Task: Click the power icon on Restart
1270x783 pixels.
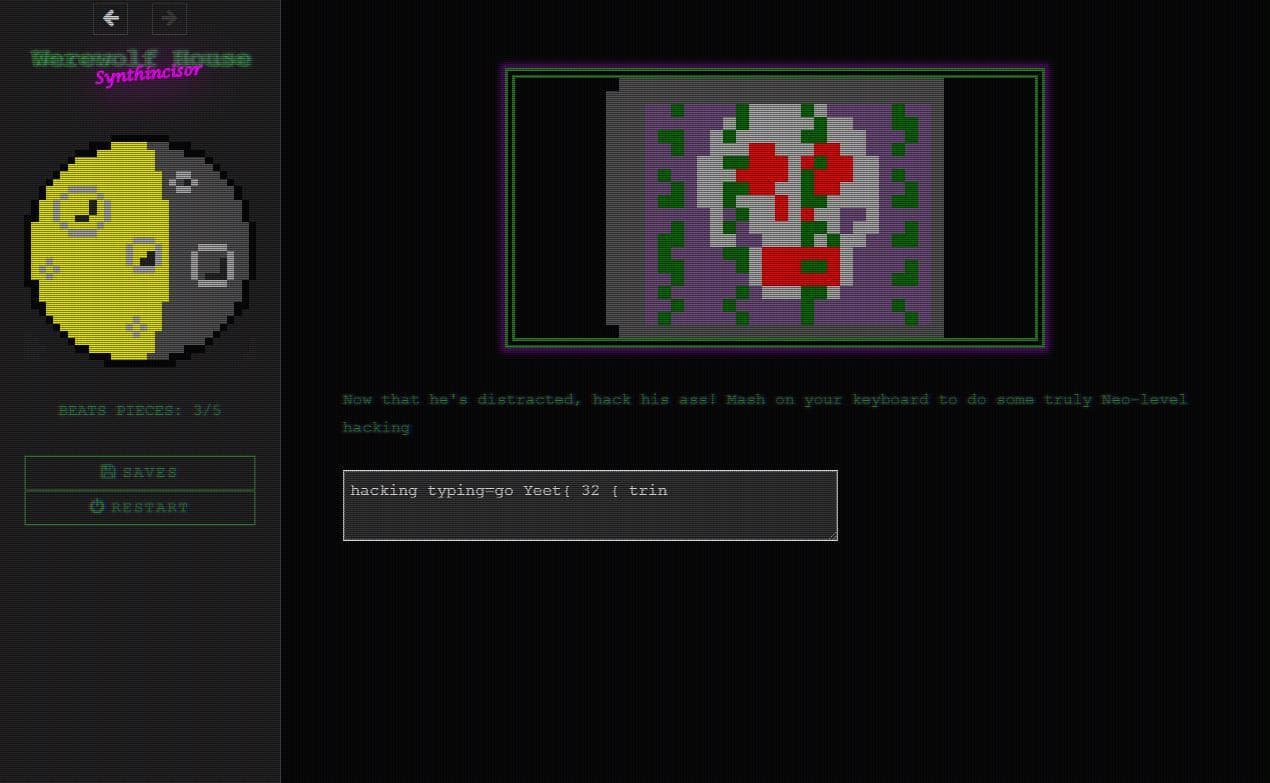Action: coord(97,507)
